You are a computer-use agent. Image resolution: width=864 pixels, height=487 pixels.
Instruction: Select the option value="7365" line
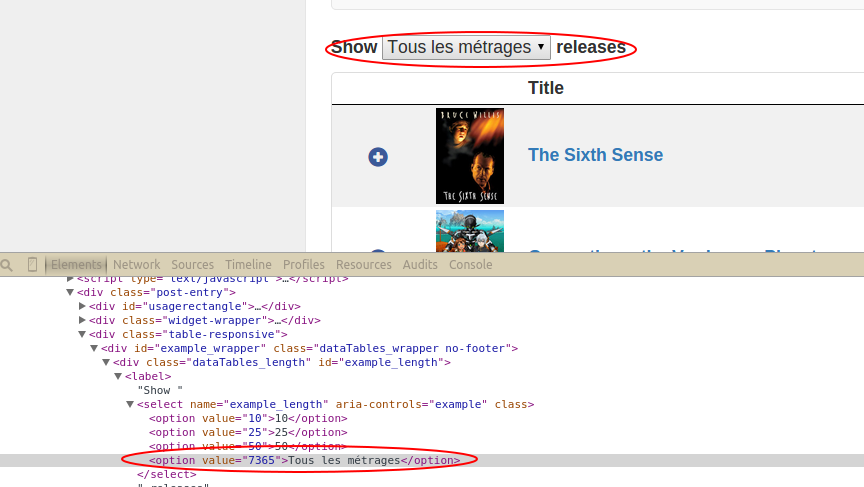304,461
